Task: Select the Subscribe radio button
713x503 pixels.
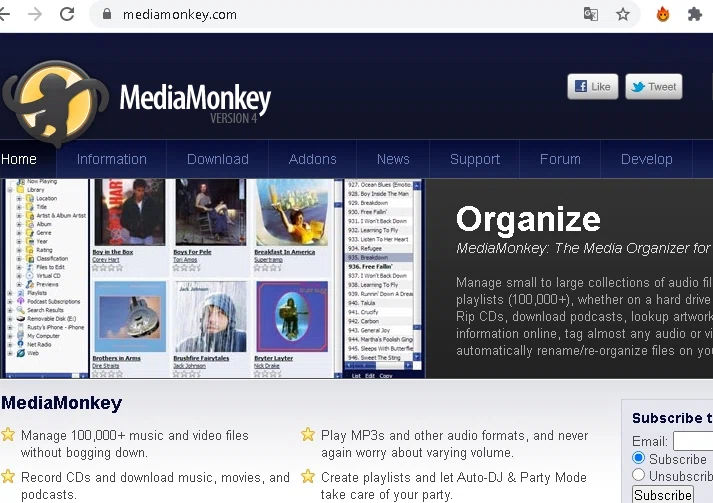Action: pos(638,458)
